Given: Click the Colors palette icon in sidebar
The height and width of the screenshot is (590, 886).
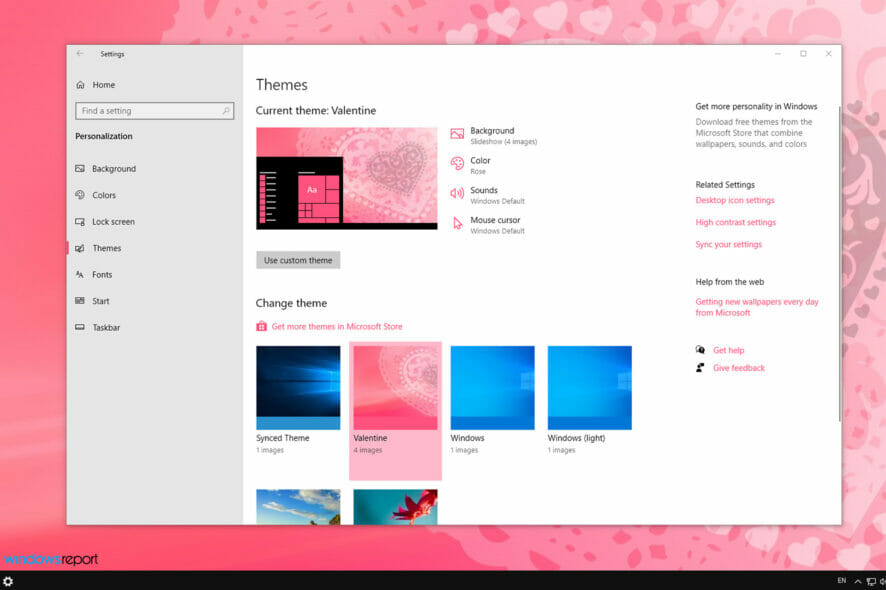Looking at the screenshot, I should tap(80, 195).
